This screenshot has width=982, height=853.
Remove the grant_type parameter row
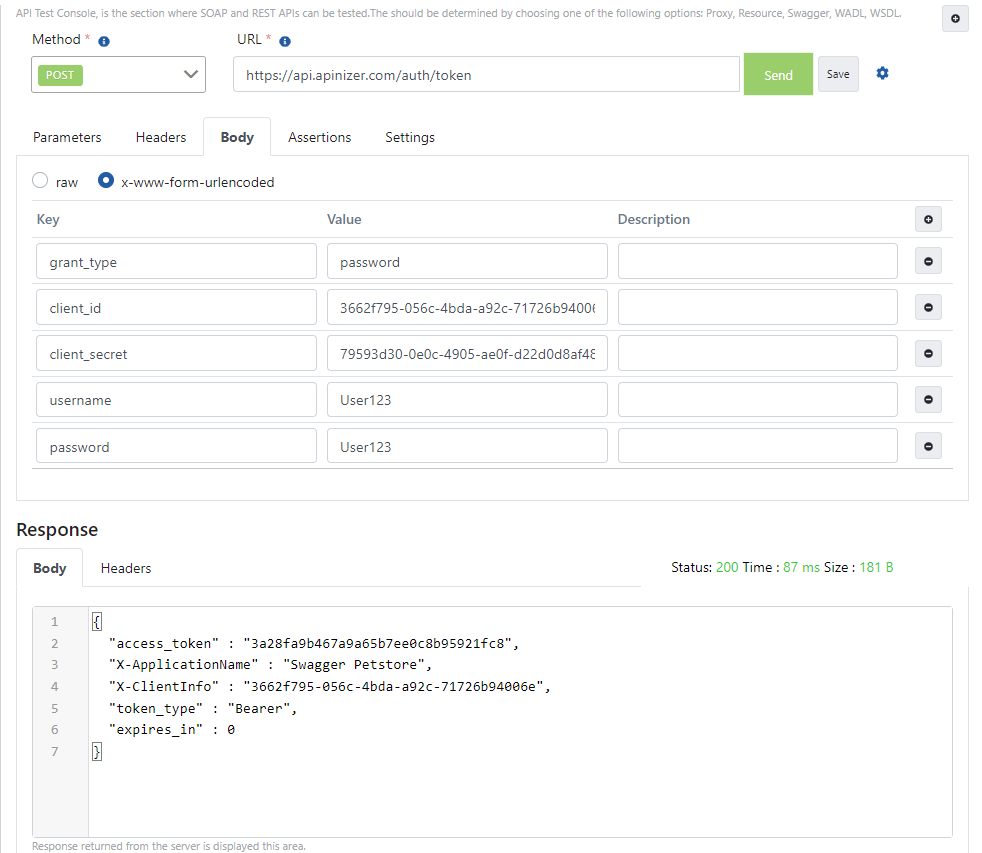point(928,260)
